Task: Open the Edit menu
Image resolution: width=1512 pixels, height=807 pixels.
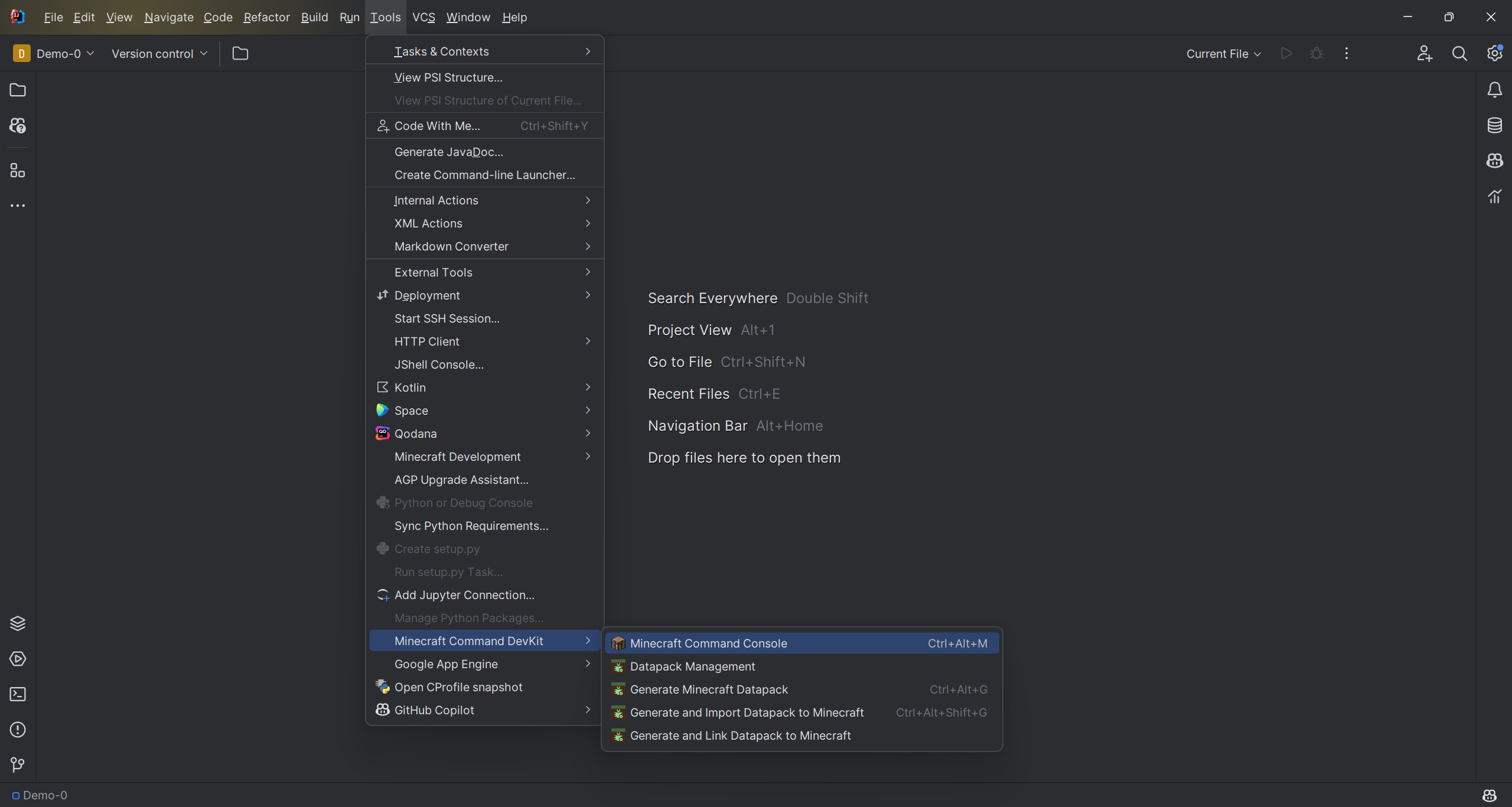Action: pos(84,17)
